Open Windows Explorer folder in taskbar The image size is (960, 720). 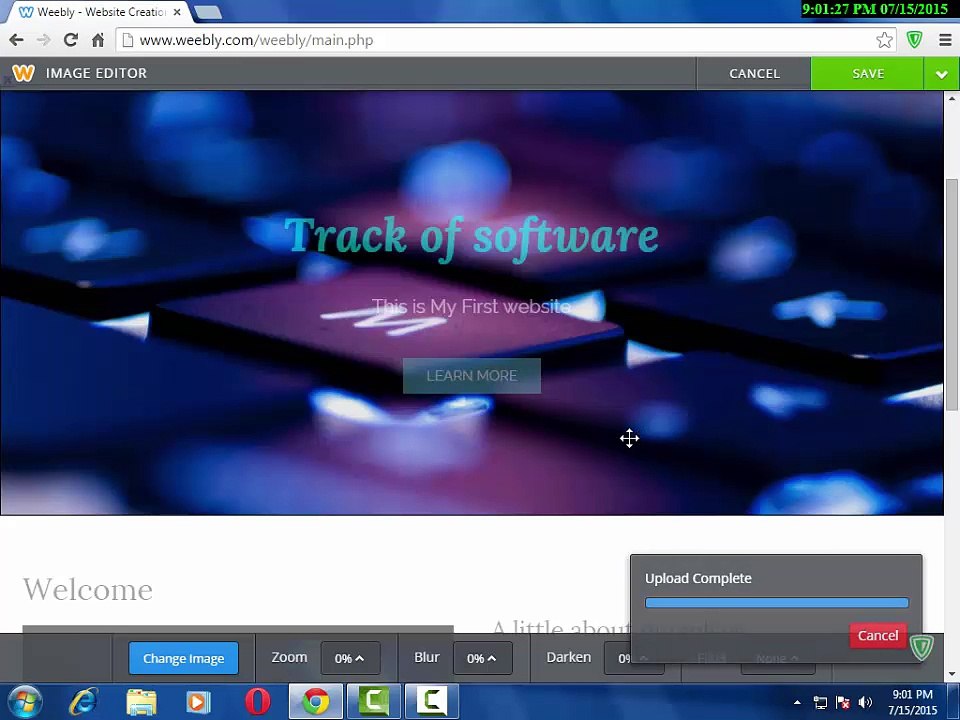coord(141,702)
